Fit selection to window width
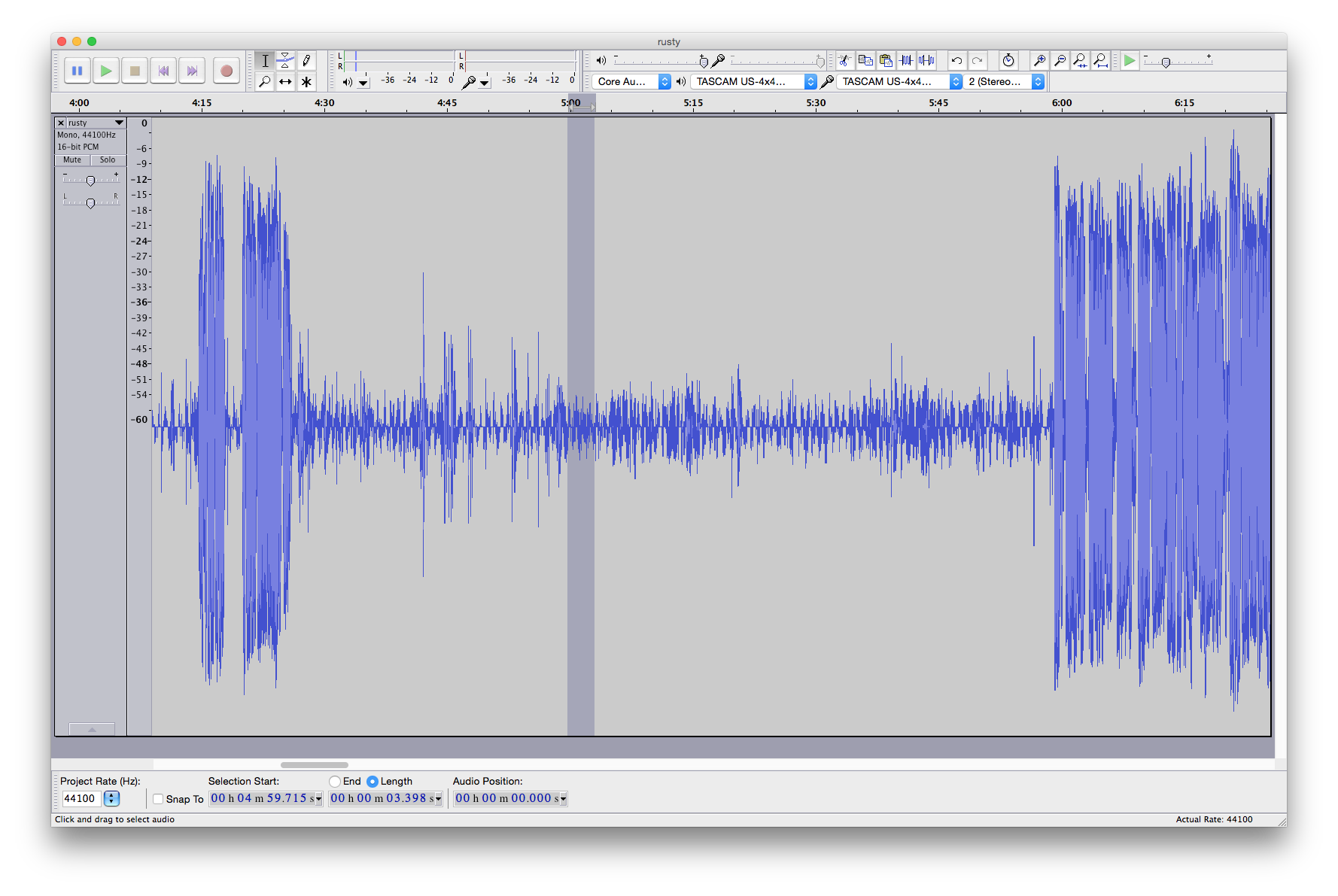Viewport: 1338px width, 896px height. (1080, 60)
